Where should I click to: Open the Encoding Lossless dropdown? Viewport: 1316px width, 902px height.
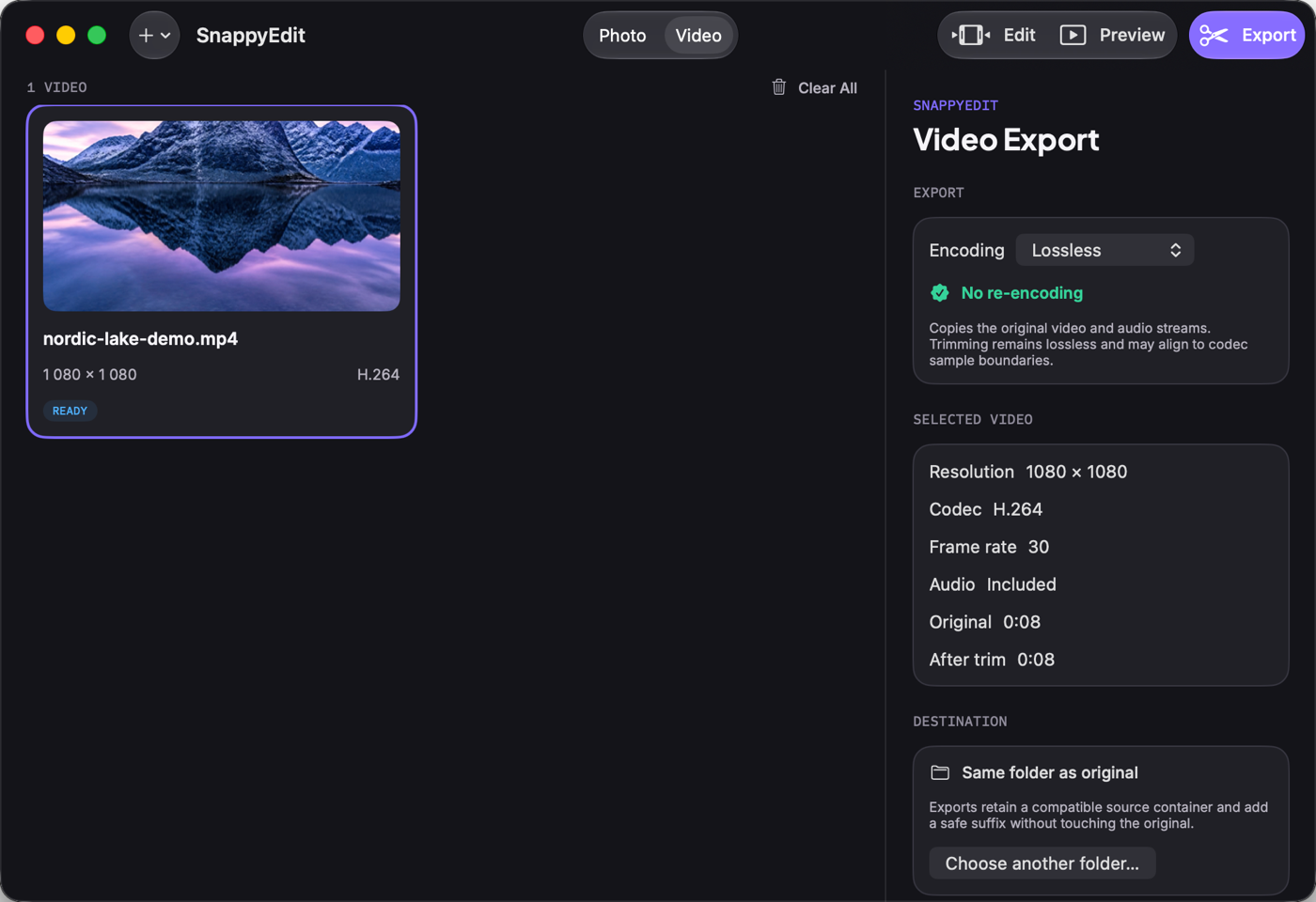(x=1105, y=250)
